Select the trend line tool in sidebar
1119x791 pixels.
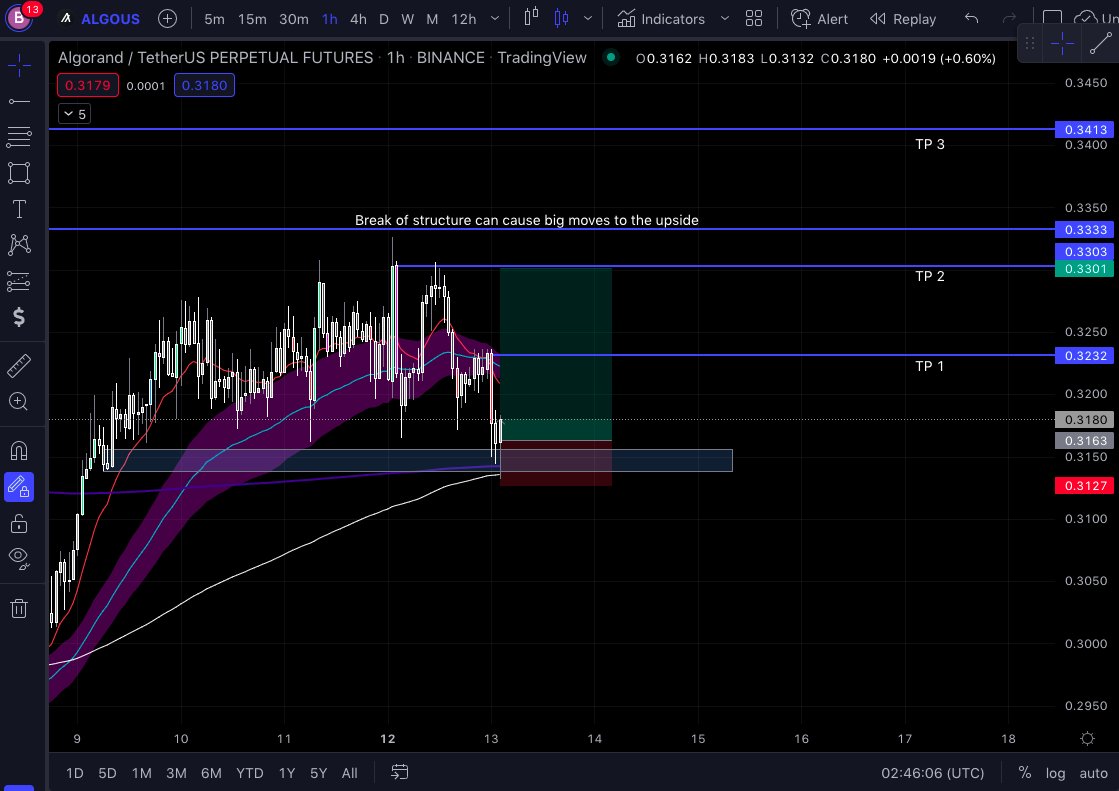tap(19, 102)
